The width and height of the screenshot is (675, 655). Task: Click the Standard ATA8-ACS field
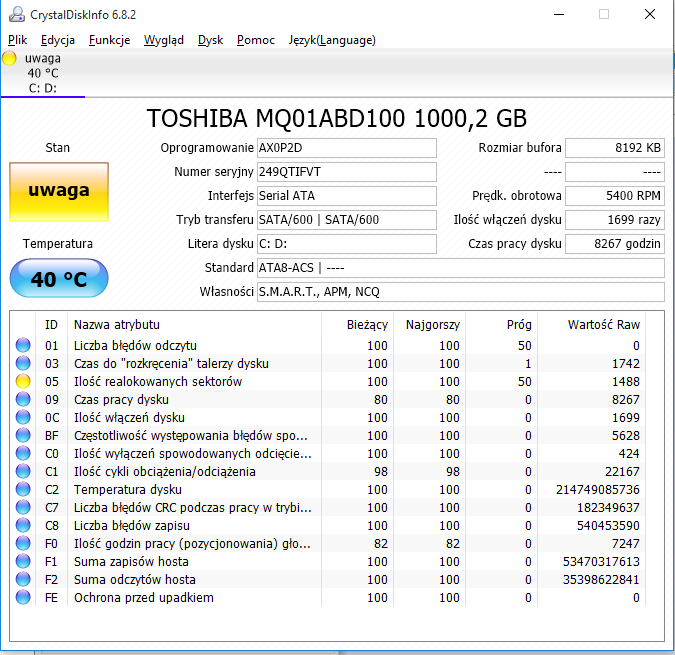(461, 268)
